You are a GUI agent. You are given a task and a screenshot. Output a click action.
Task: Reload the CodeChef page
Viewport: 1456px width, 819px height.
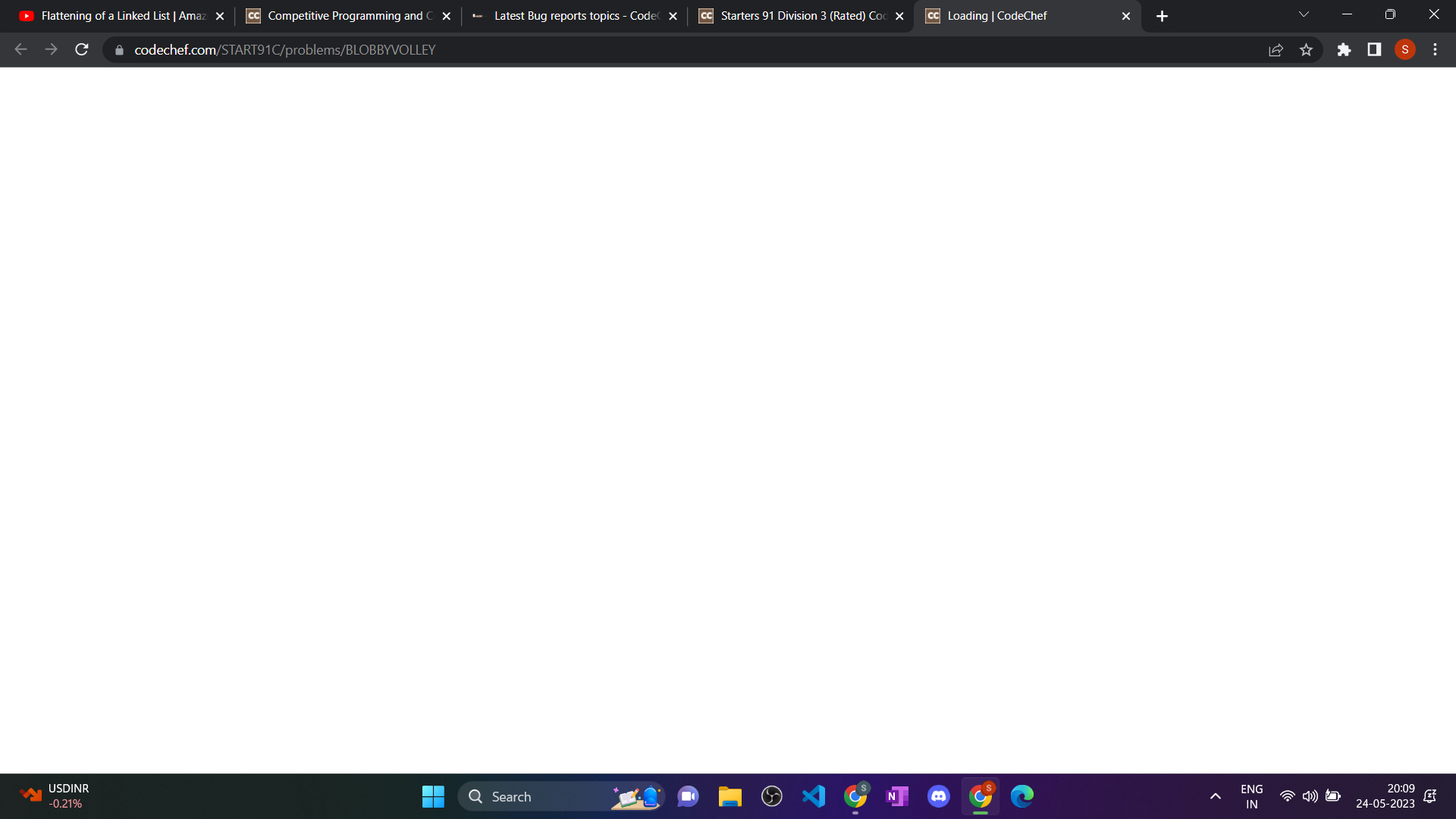pyautogui.click(x=82, y=50)
